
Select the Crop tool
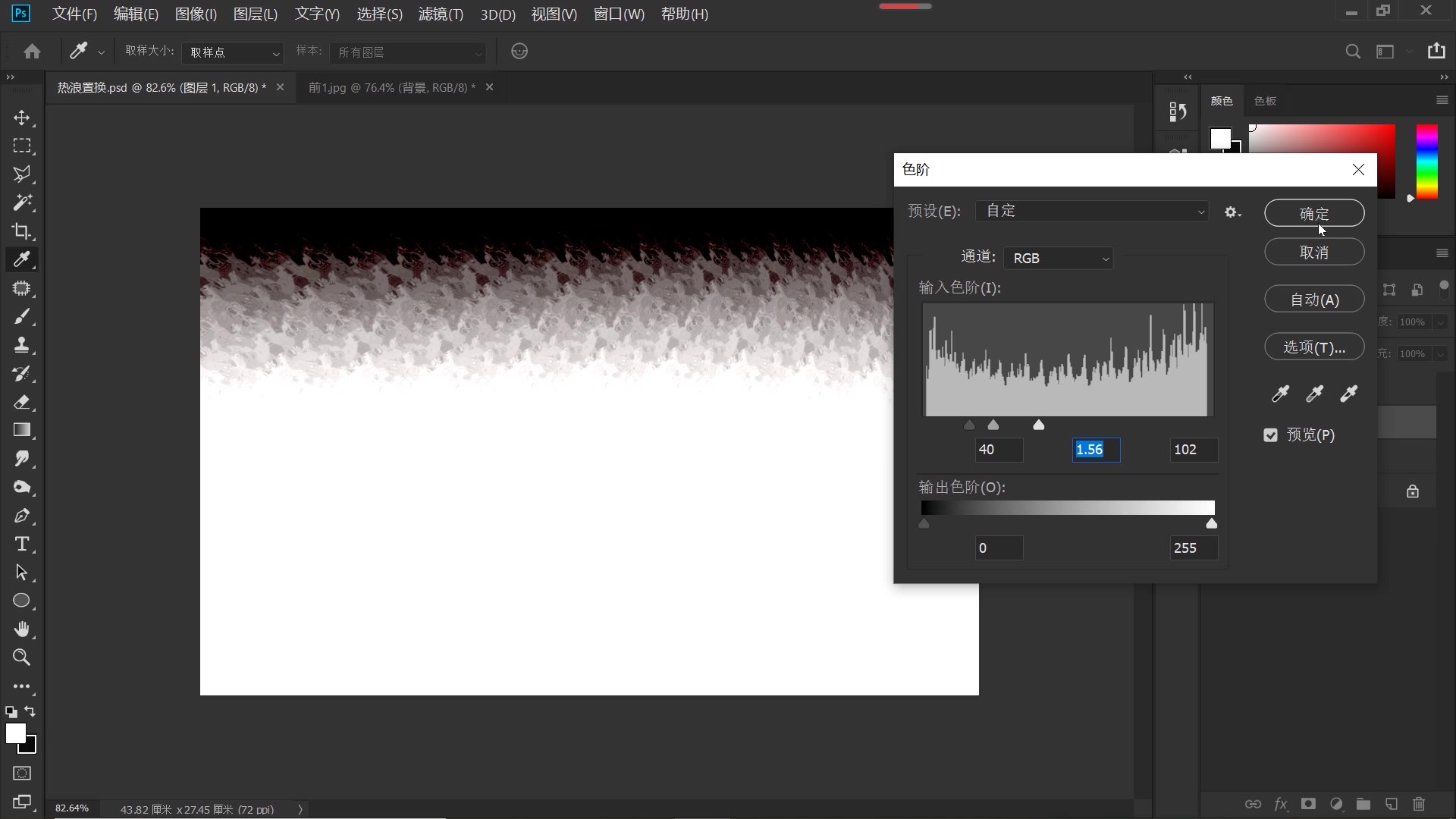pyautogui.click(x=21, y=231)
